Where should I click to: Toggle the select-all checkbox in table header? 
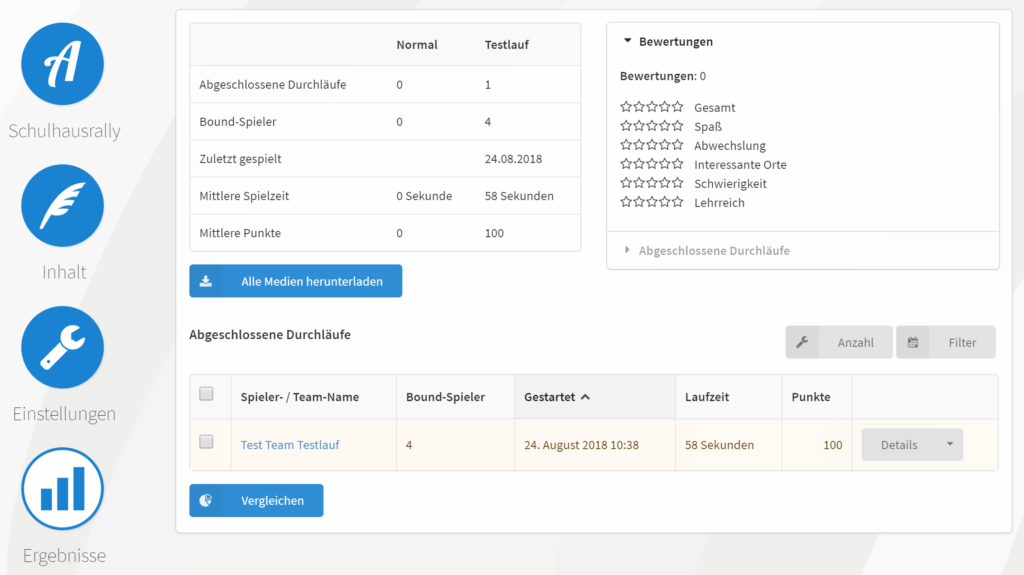tap(207, 394)
